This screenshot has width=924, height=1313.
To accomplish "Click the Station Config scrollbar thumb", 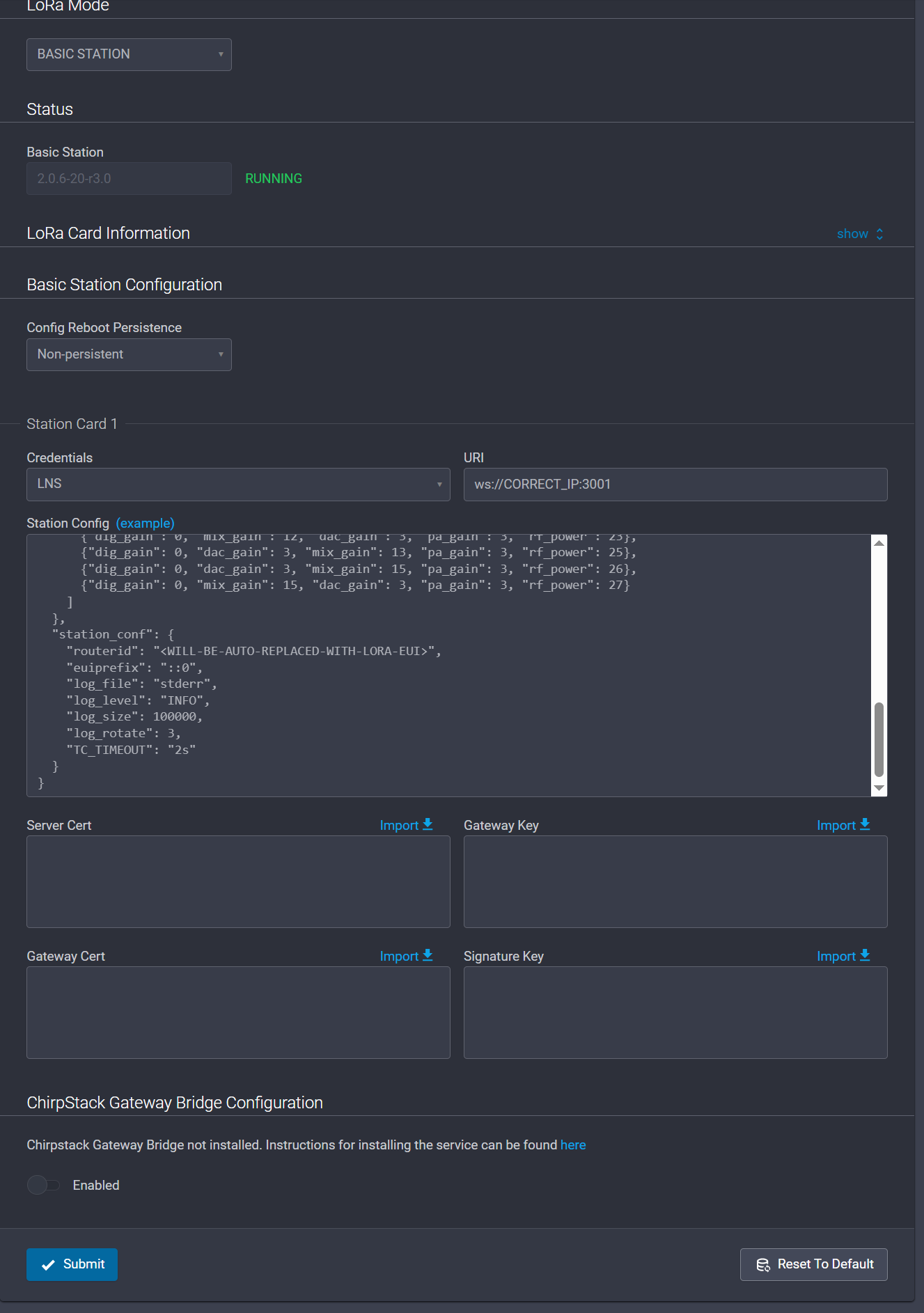I will click(879, 739).
